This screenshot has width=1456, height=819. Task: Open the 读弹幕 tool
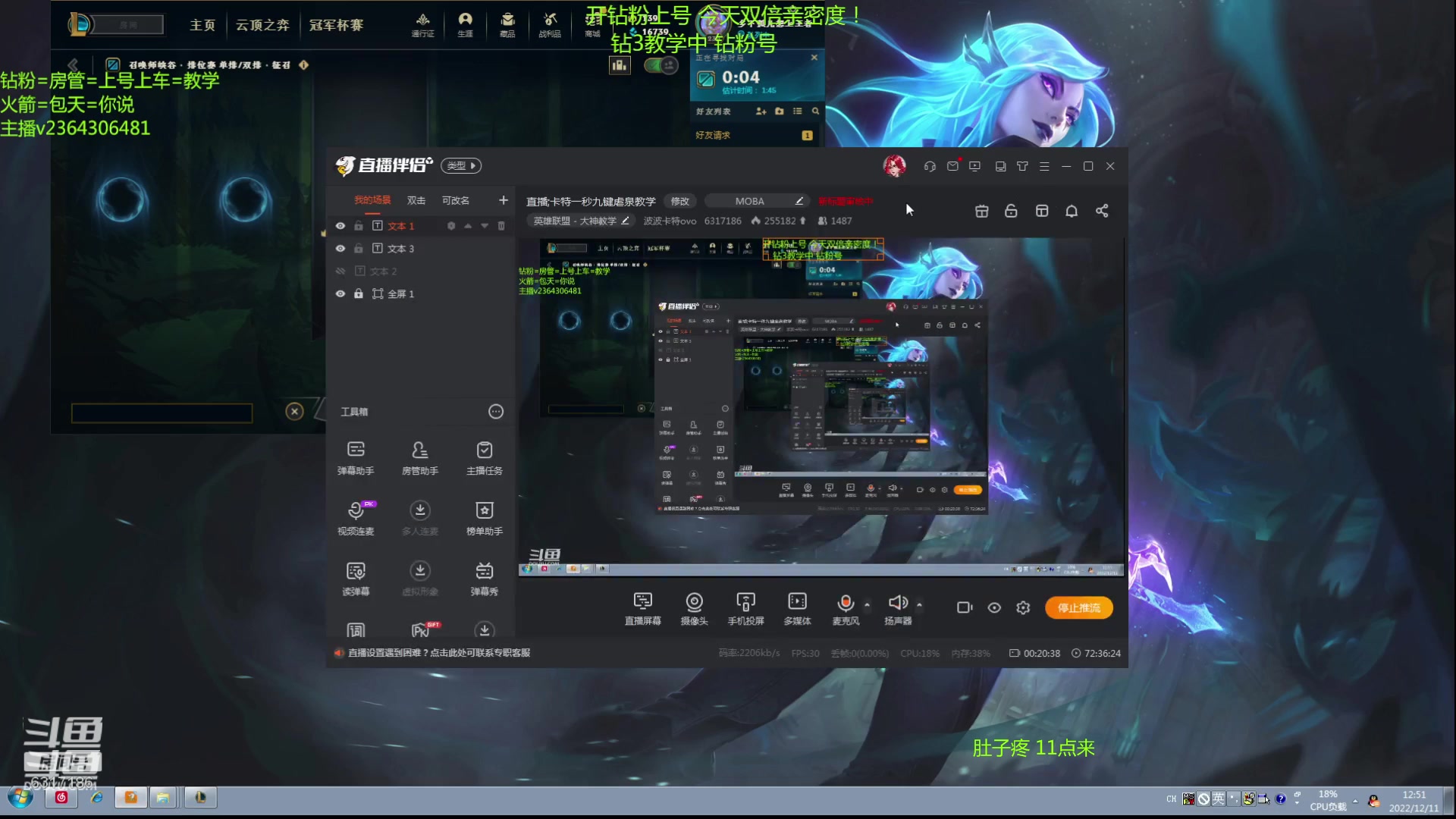356,578
